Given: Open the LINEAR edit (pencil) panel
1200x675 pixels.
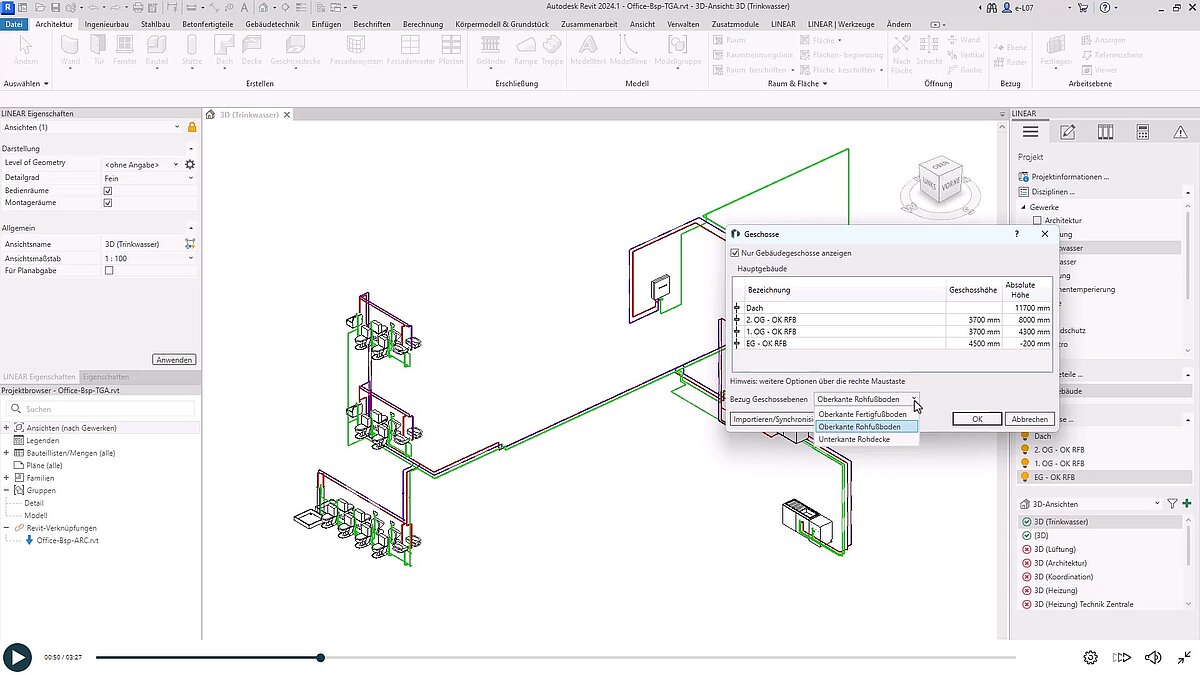Looking at the screenshot, I should 1066,131.
